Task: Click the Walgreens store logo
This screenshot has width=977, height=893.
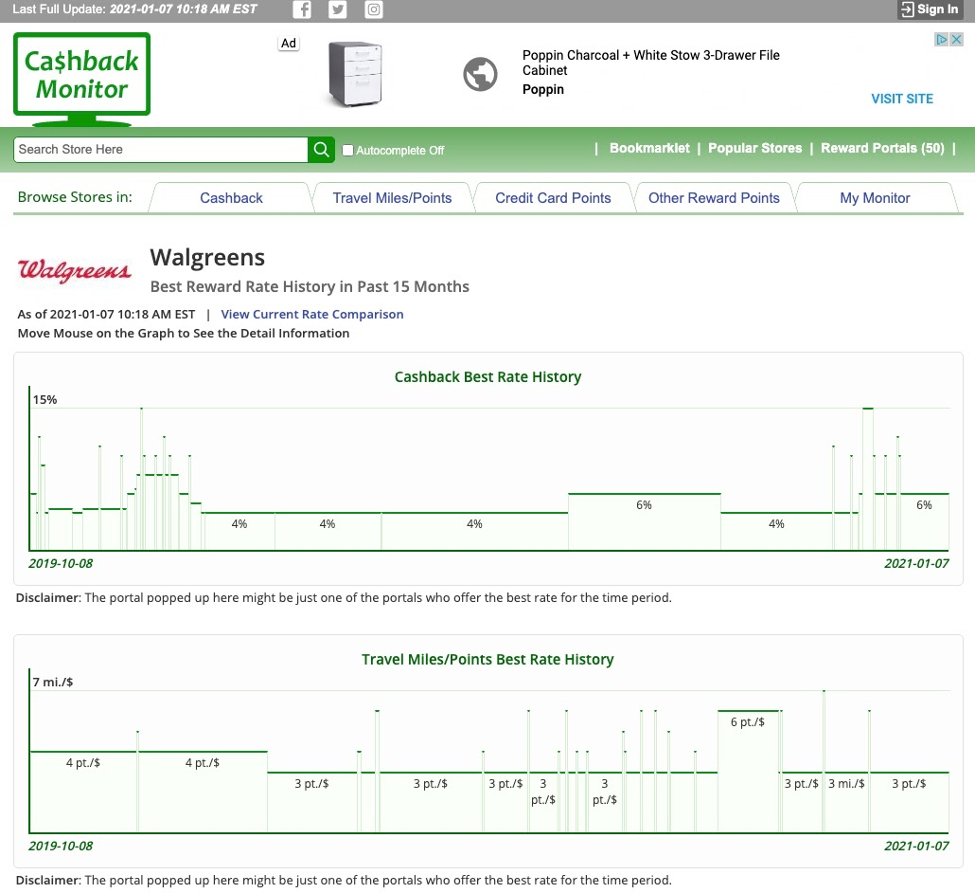Action: pyautogui.click(x=75, y=271)
